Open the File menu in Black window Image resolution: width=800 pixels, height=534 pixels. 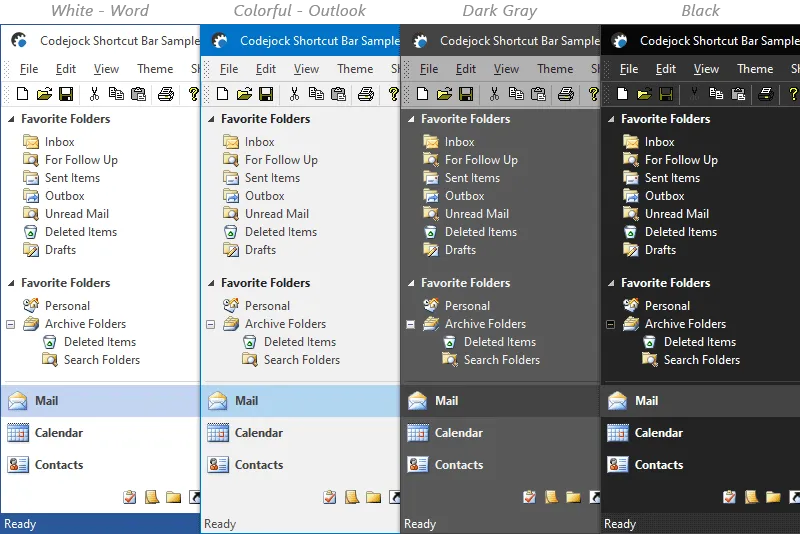pyautogui.click(x=629, y=68)
